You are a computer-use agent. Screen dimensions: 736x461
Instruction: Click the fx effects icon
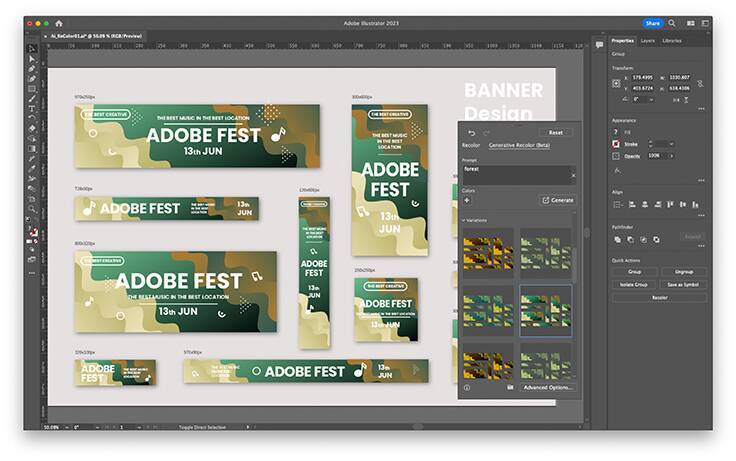pos(616,168)
